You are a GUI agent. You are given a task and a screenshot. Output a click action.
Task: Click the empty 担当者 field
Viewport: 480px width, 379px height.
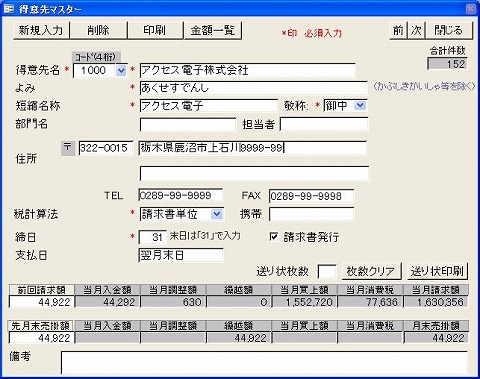click(x=324, y=124)
